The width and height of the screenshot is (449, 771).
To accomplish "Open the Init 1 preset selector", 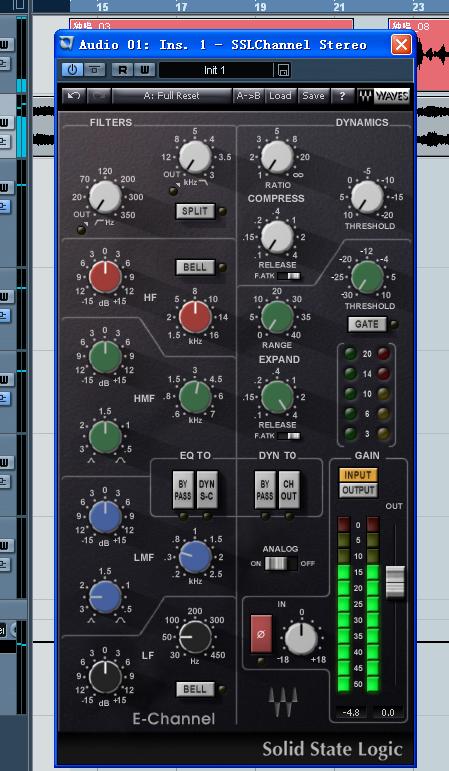I will coord(216,70).
